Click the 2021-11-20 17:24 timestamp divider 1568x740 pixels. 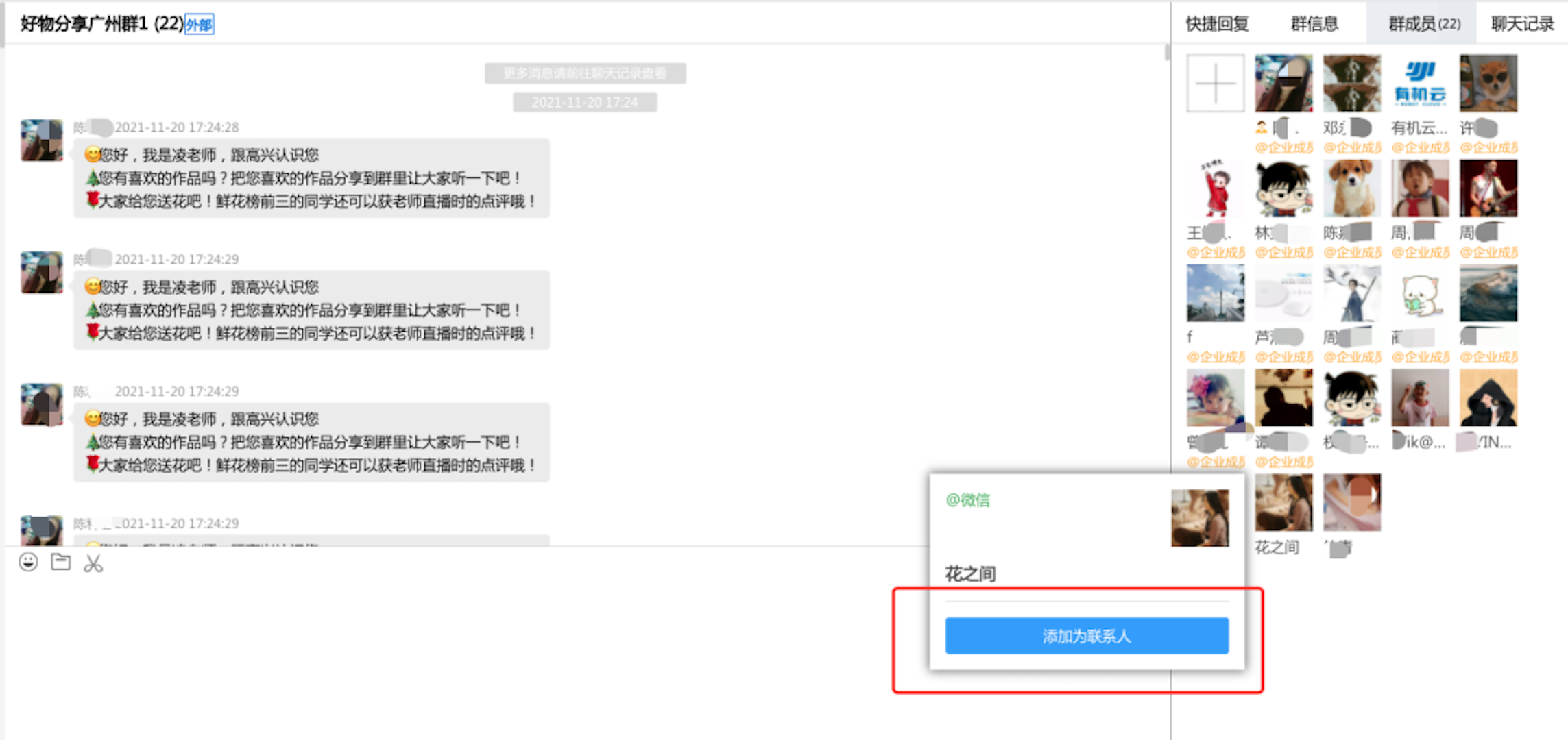coord(584,102)
